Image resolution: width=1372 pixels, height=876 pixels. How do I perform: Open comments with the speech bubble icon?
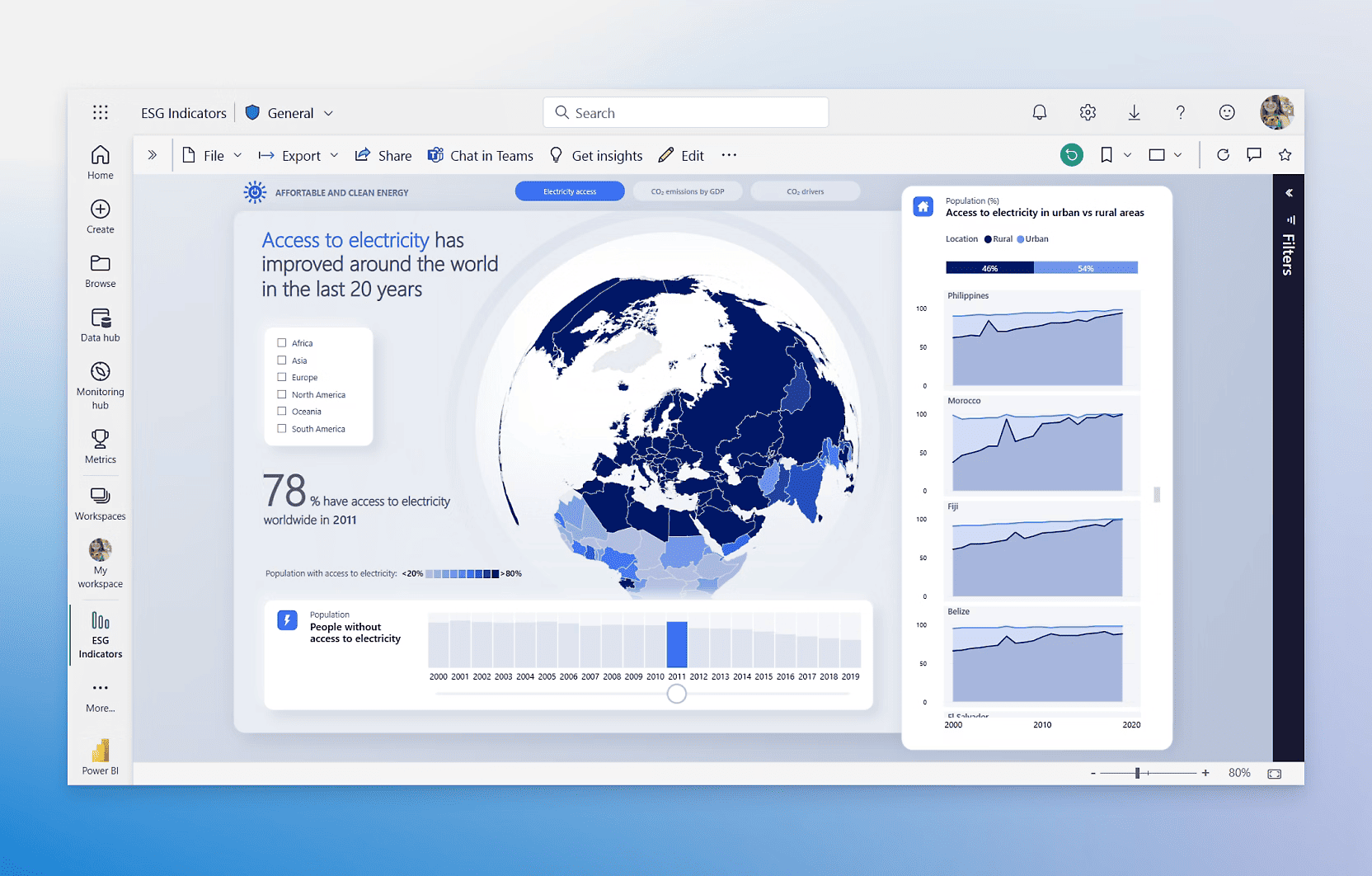(1254, 154)
